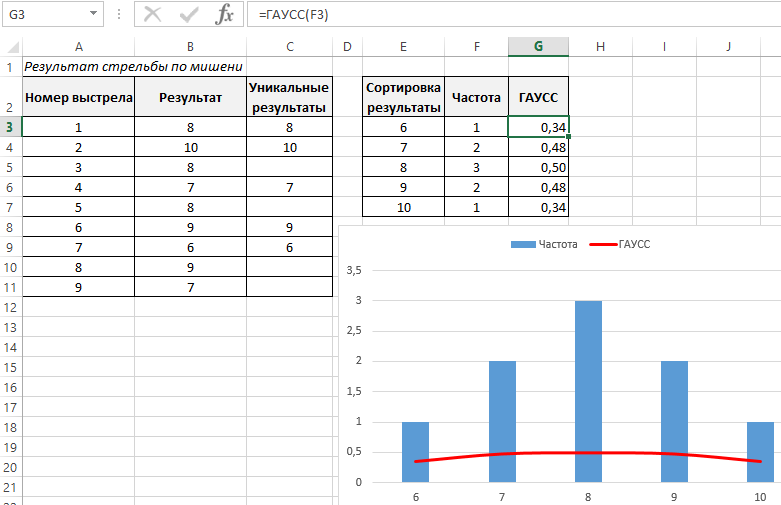Select the title cell 'Результат стрельбы по мишени'
Screen dimensions: 781x505
(x=134, y=67)
